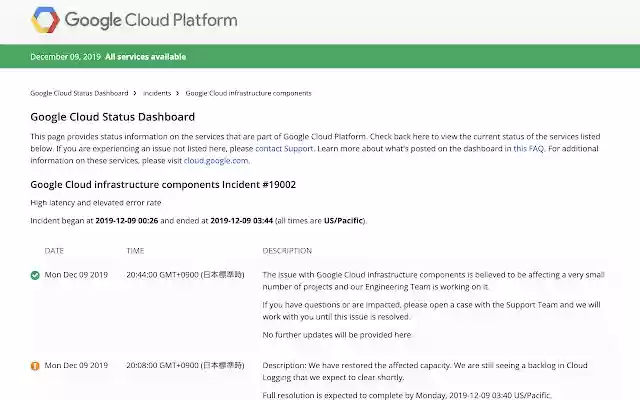
Task: Click the orange warning icon beside 20:08:00 entry
Action: pos(35,366)
